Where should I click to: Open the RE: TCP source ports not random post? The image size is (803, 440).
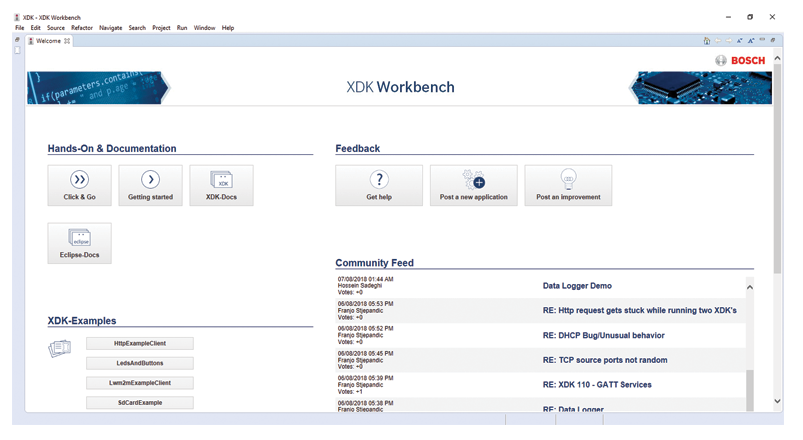(605, 360)
